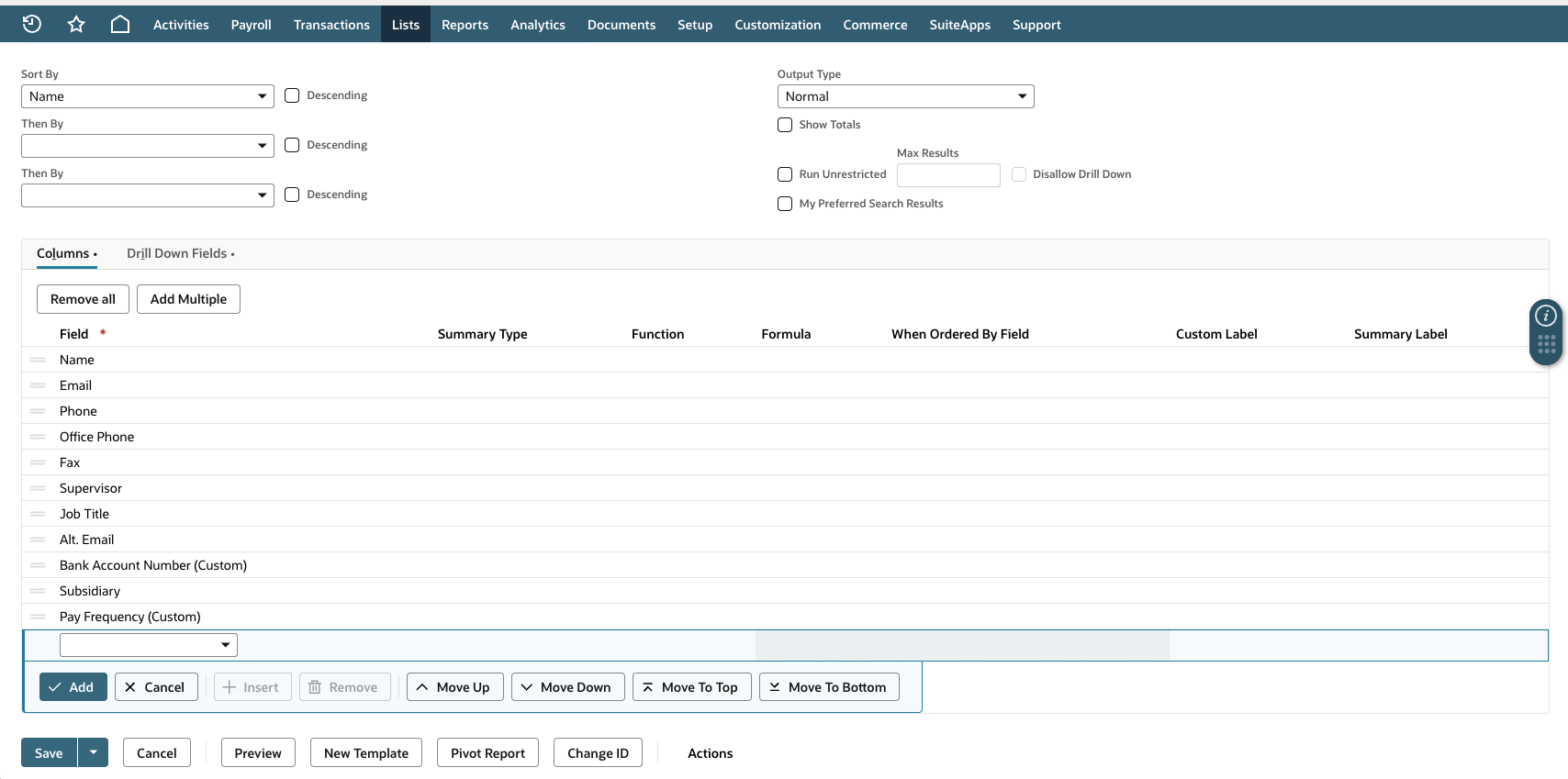Open the first Then By dropdown
This screenshot has width=1568, height=779.
pyautogui.click(x=148, y=146)
